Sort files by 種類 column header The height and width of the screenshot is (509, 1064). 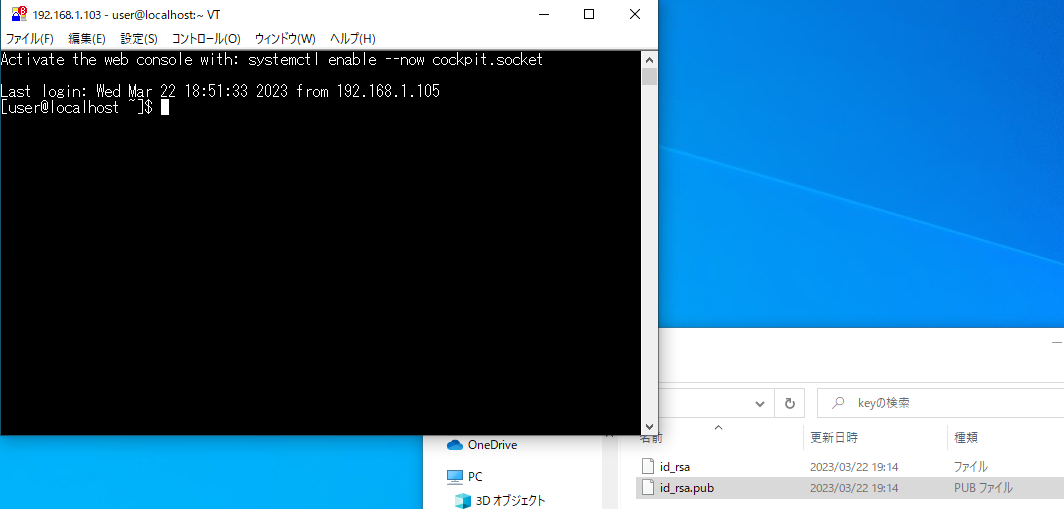click(967, 437)
